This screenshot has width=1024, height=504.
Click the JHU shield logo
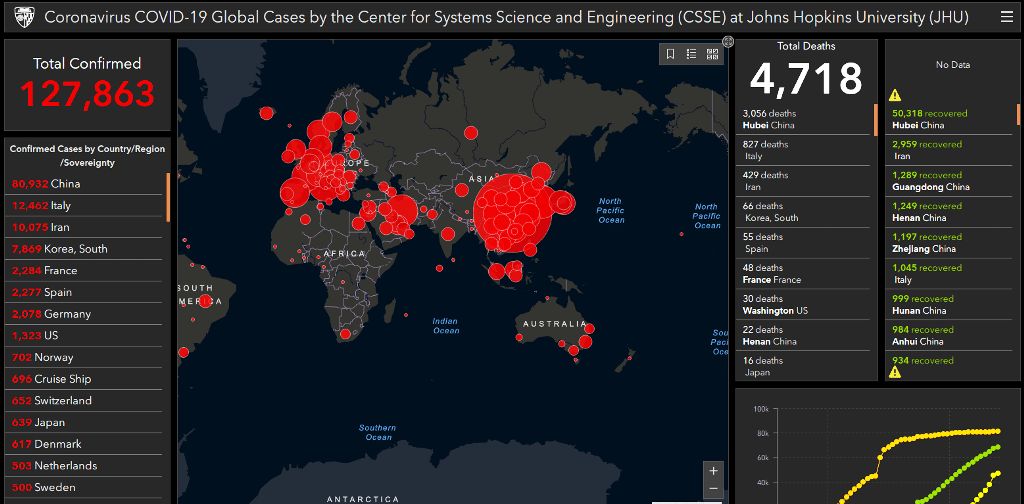[24, 17]
